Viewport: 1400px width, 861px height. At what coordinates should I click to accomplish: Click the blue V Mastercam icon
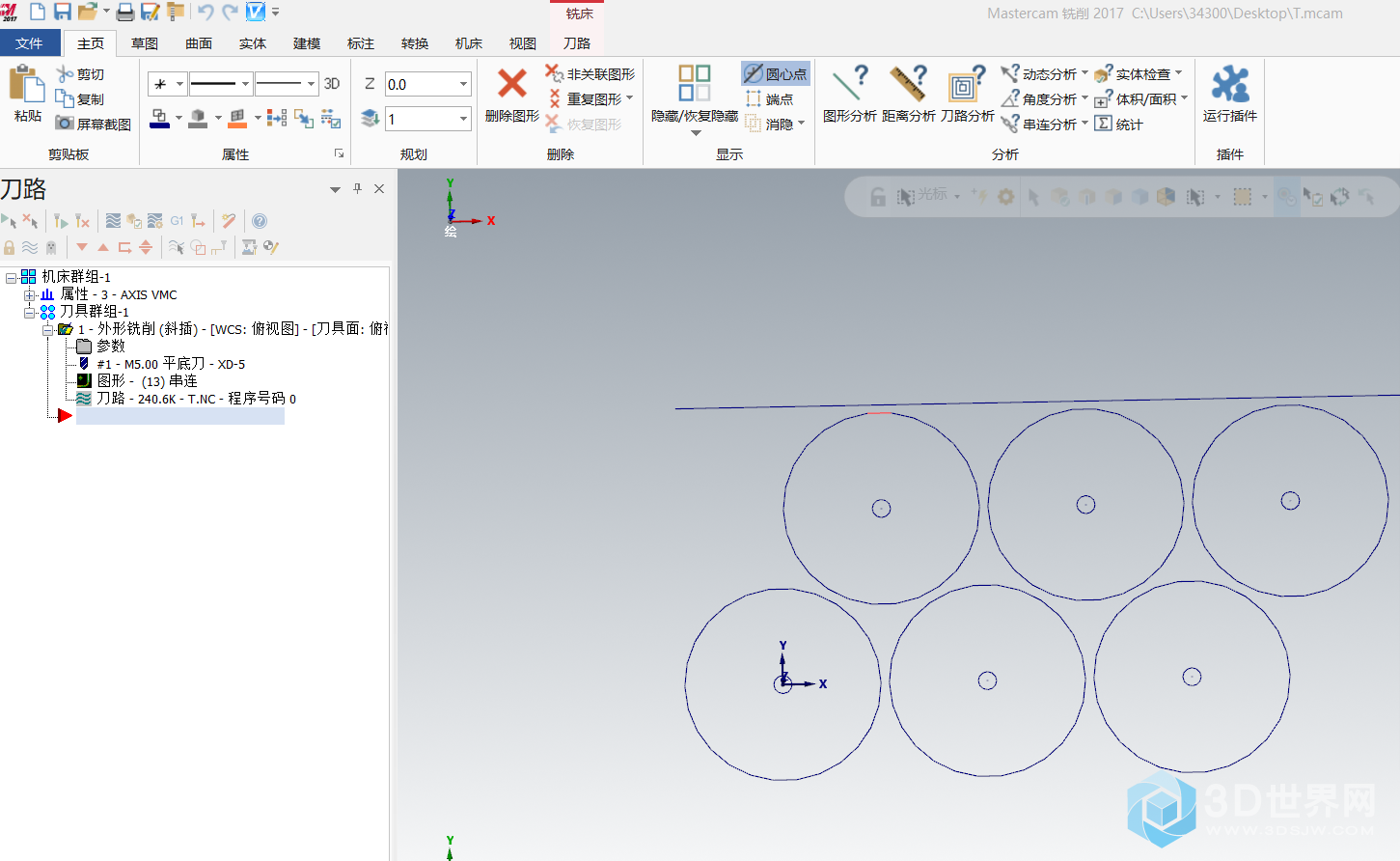(x=256, y=12)
